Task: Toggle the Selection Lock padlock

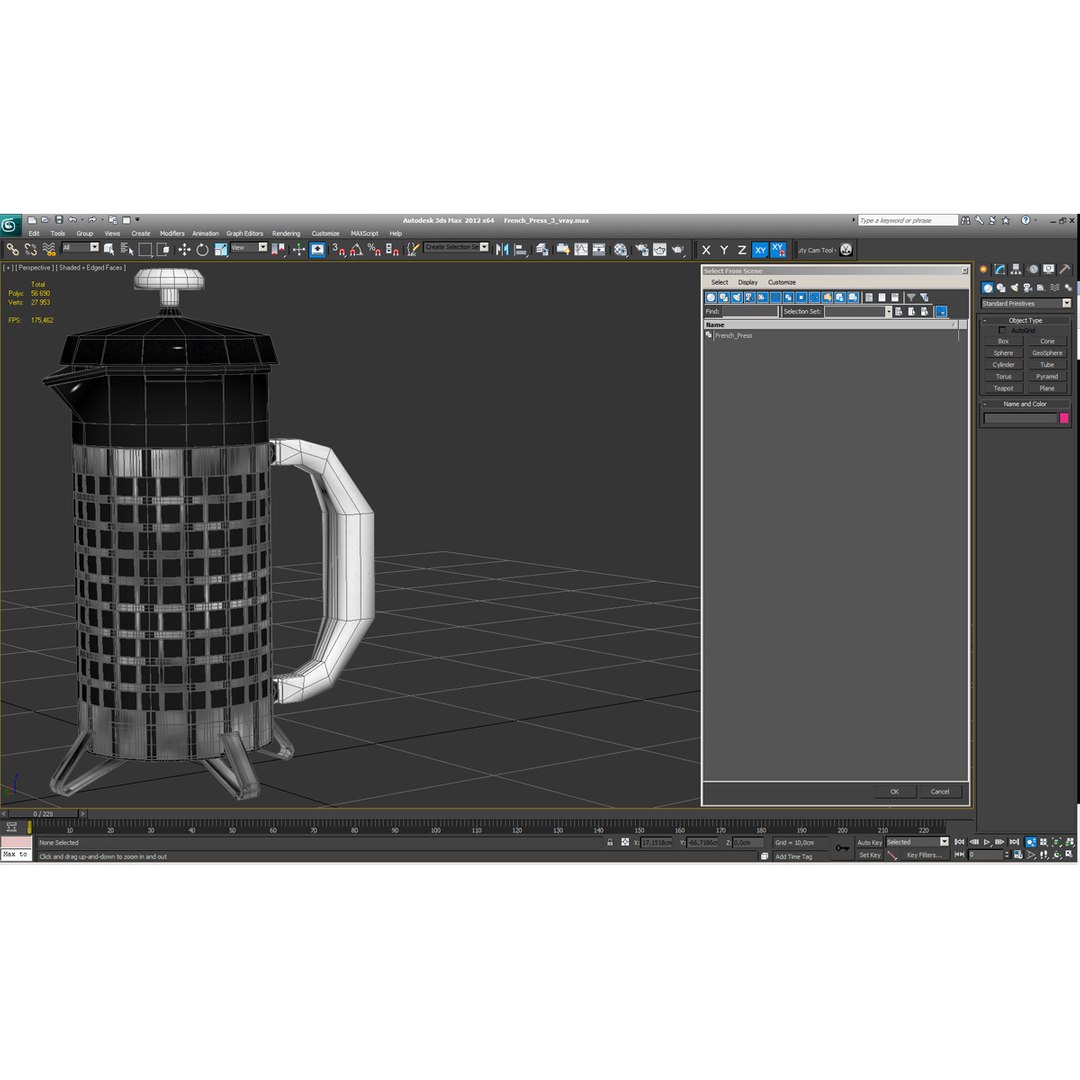Action: [610, 842]
